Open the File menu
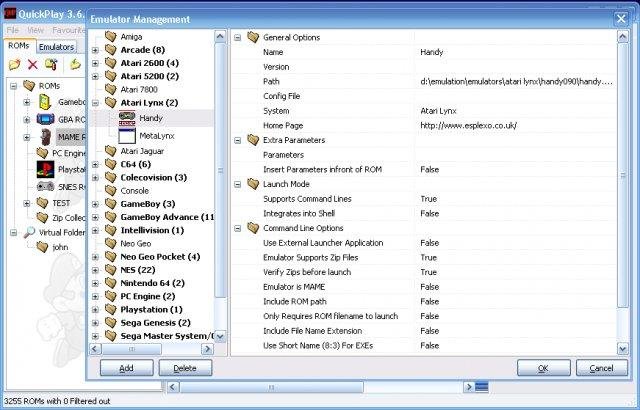This screenshot has height=410, width=640. coord(13,30)
